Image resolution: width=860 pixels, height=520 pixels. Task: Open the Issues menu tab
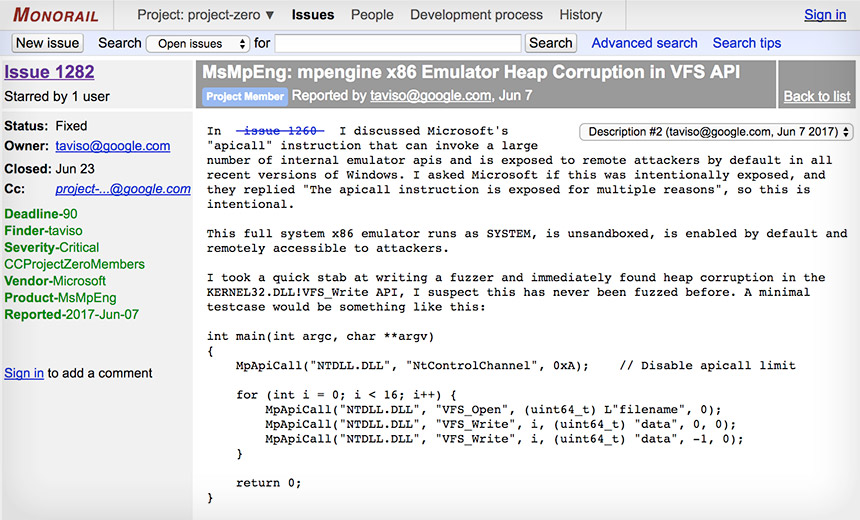click(313, 15)
